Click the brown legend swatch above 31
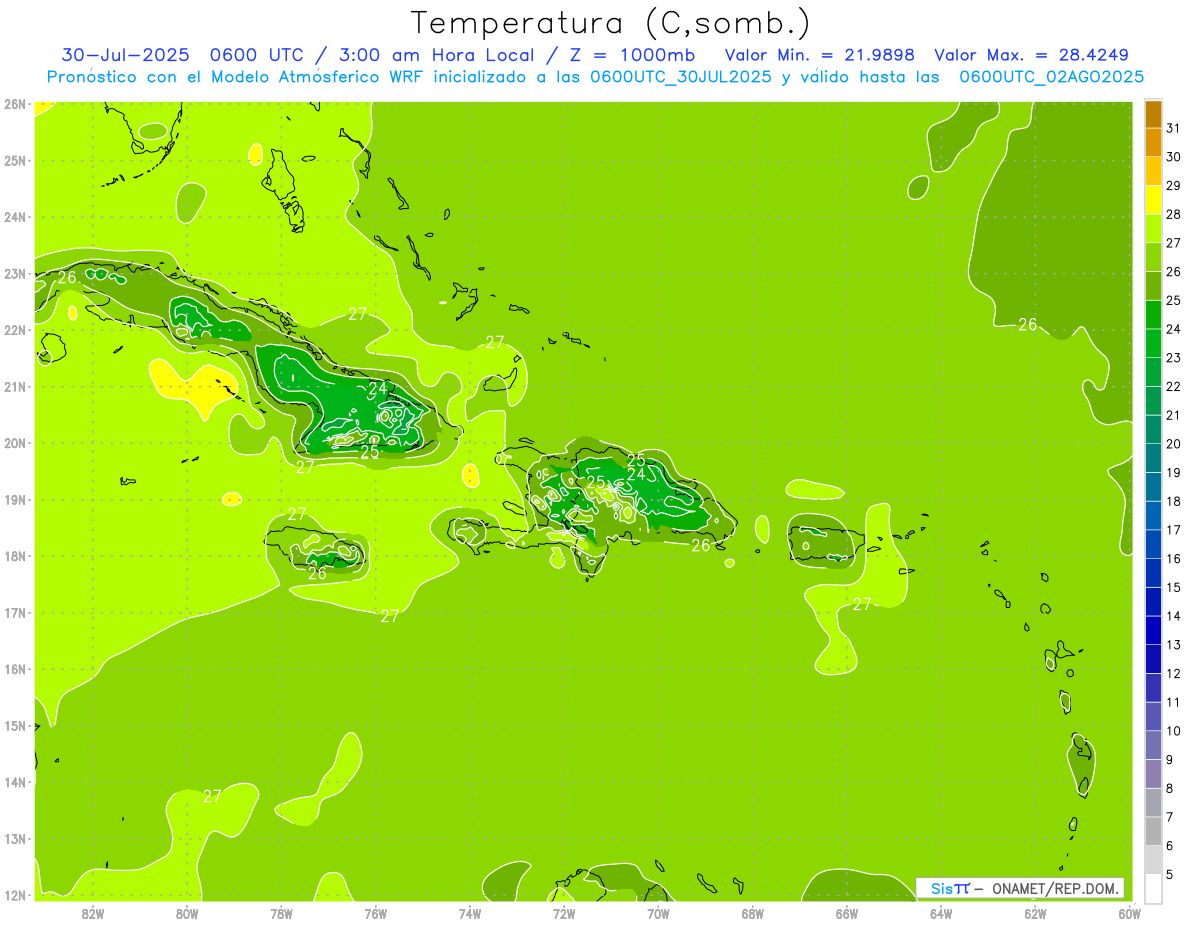 coord(1153,114)
